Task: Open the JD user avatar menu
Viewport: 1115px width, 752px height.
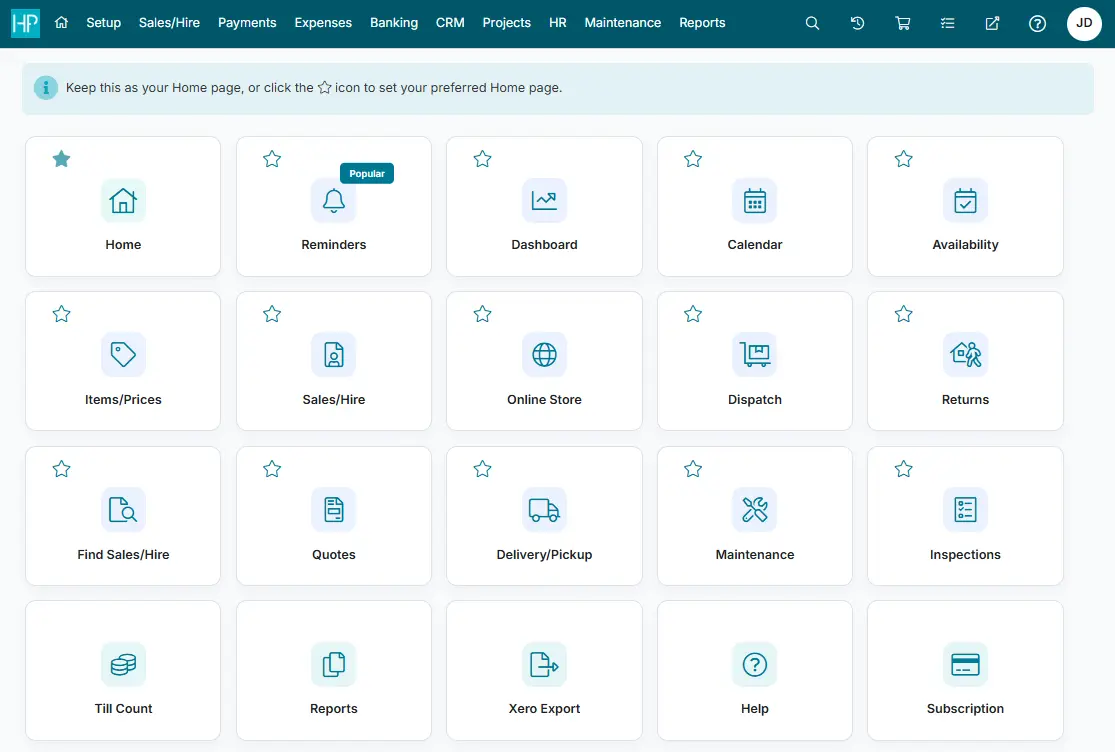Action: tap(1084, 23)
